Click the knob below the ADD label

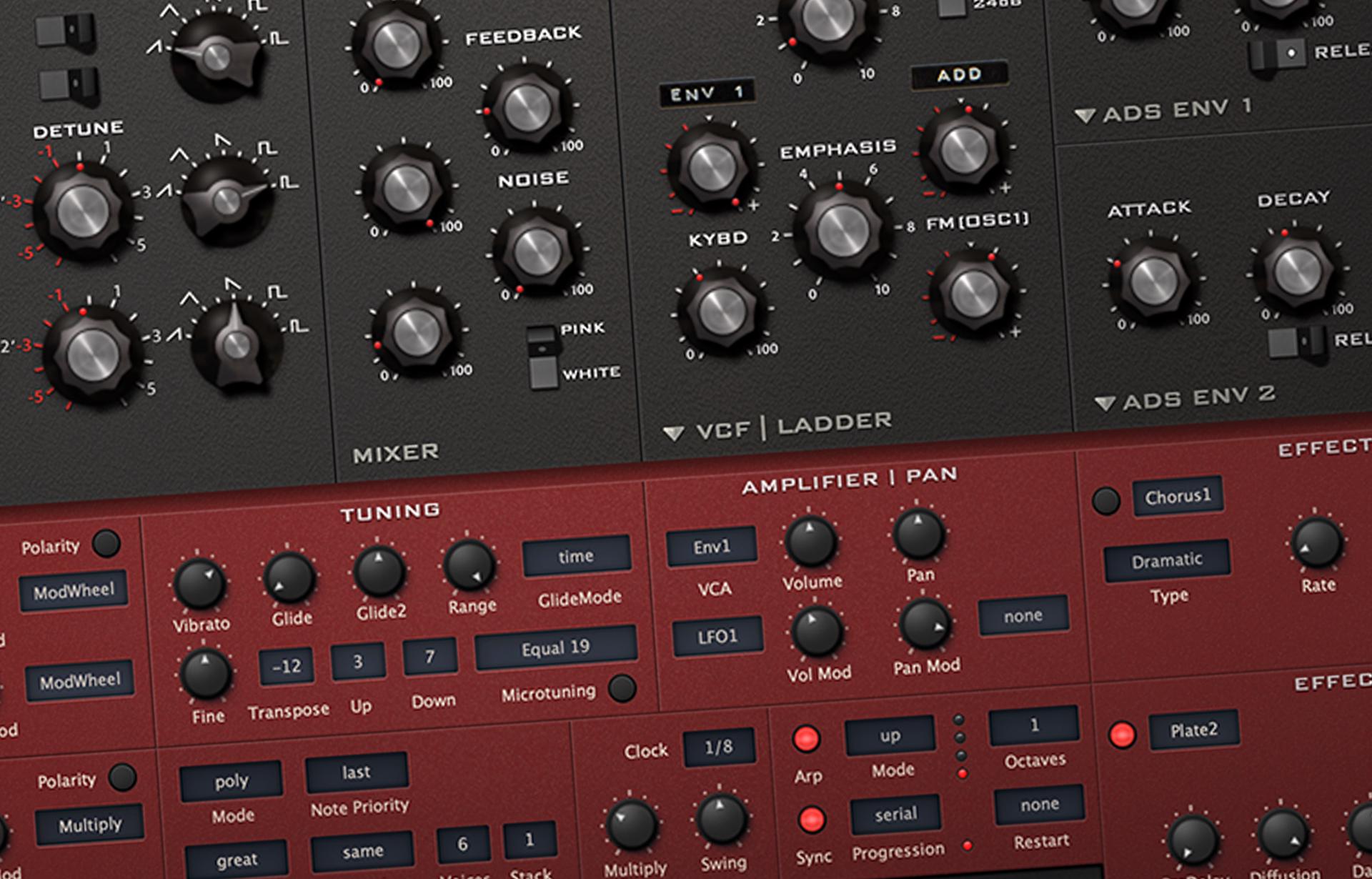(964, 149)
